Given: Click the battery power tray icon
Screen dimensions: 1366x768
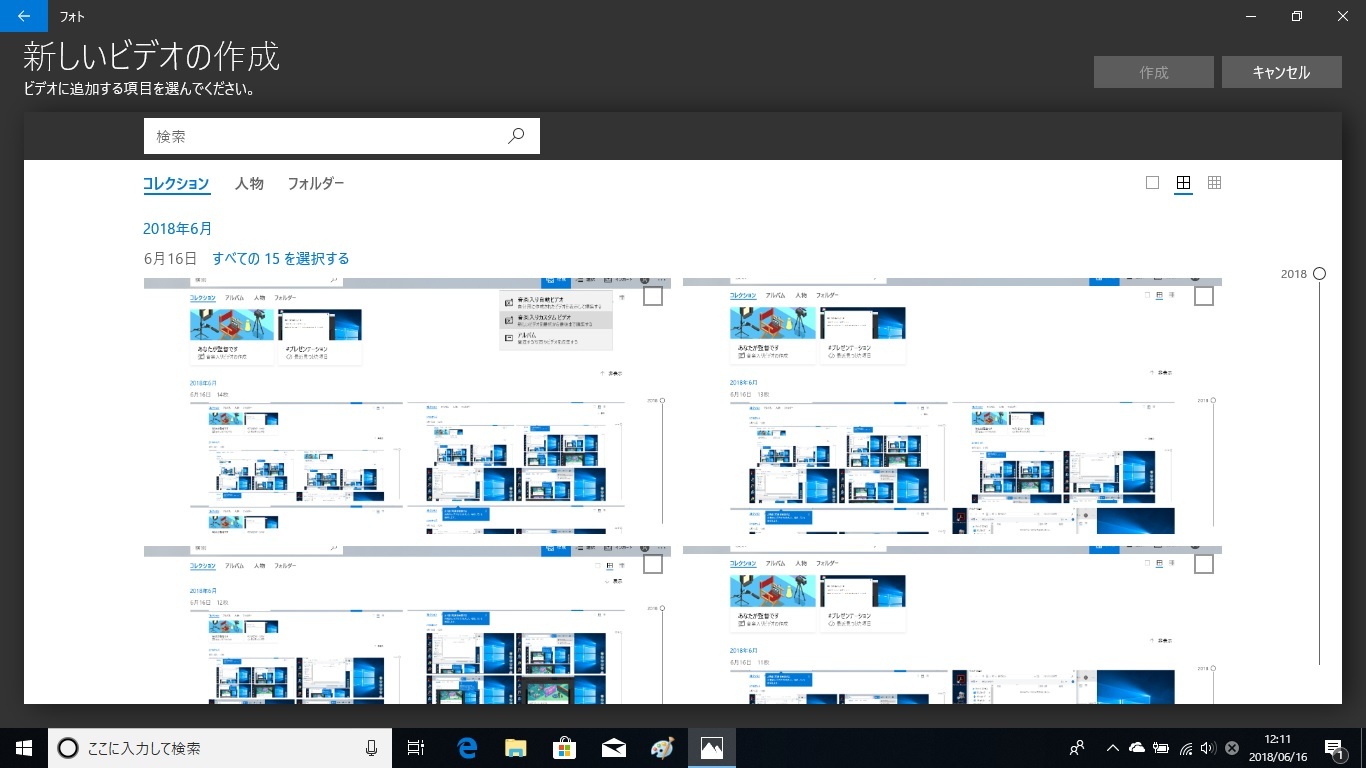Looking at the screenshot, I should click(x=1161, y=748).
